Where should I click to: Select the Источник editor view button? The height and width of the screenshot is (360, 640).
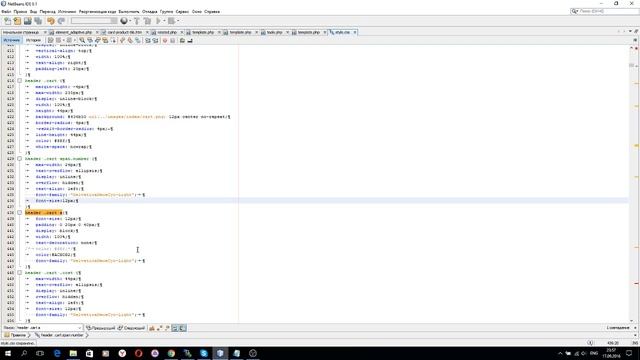click(11, 40)
